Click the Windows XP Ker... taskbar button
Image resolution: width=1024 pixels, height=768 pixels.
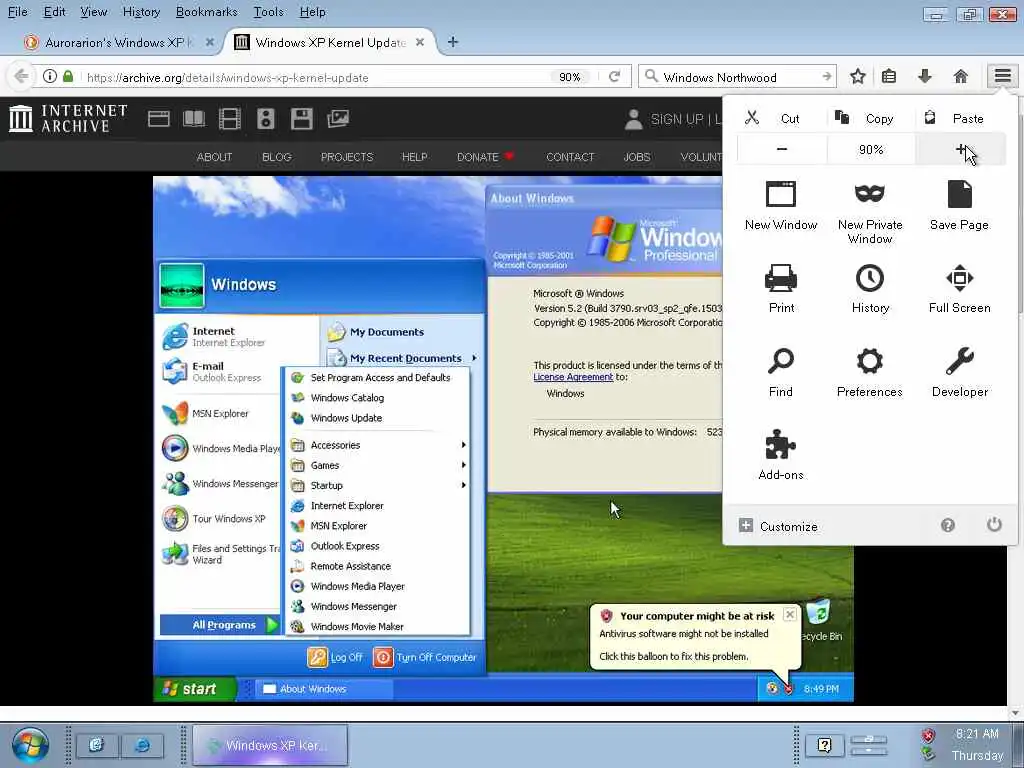point(270,745)
